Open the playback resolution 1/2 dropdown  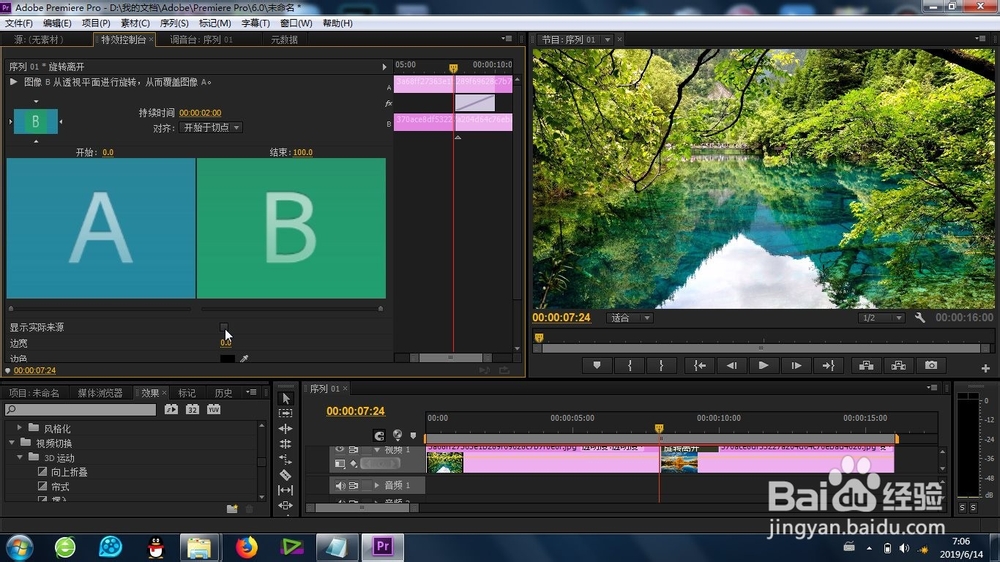(x=882, y=318)
